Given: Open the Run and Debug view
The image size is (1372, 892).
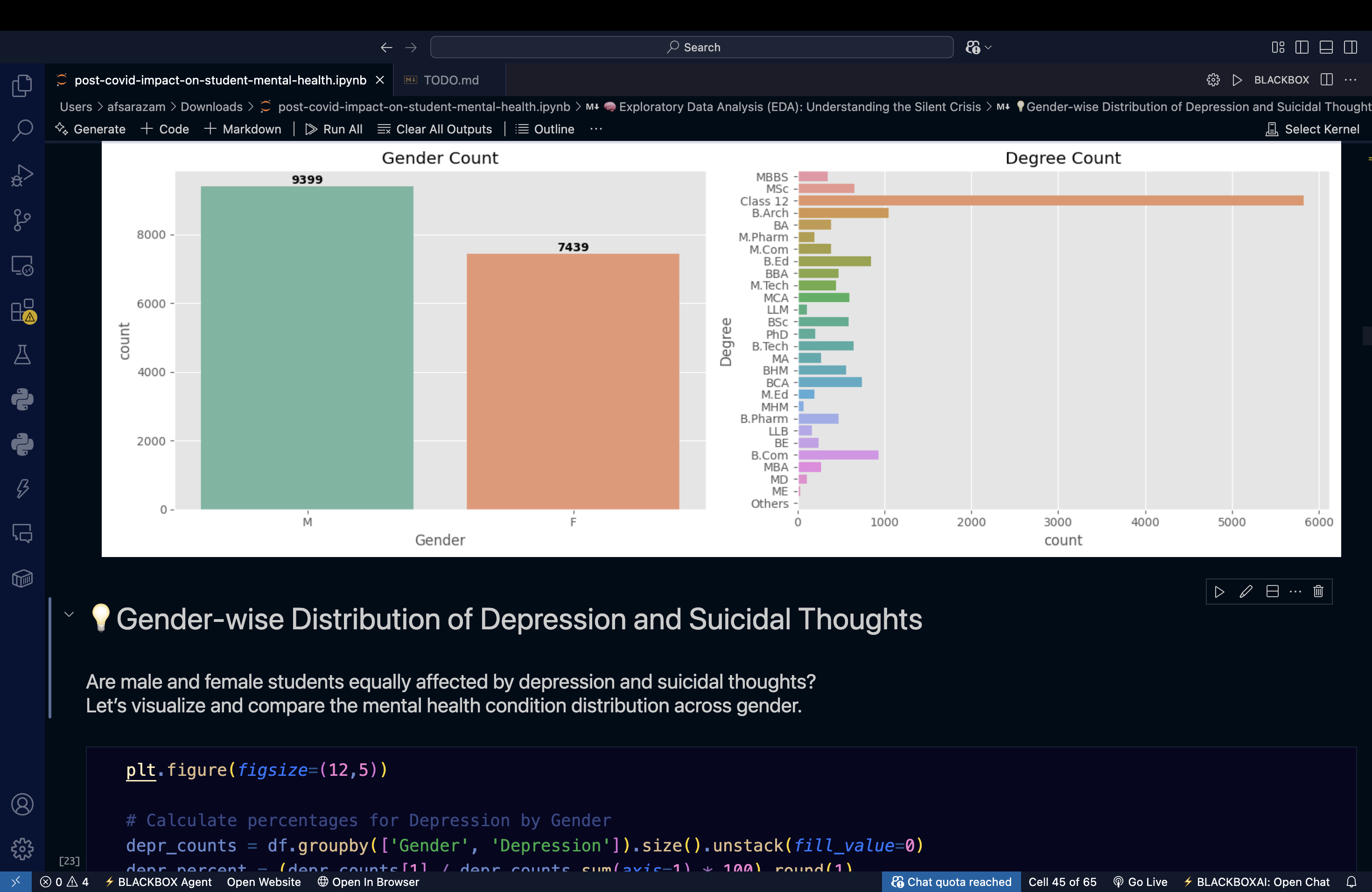Looking at the screenshot, I should pos(22,175).
